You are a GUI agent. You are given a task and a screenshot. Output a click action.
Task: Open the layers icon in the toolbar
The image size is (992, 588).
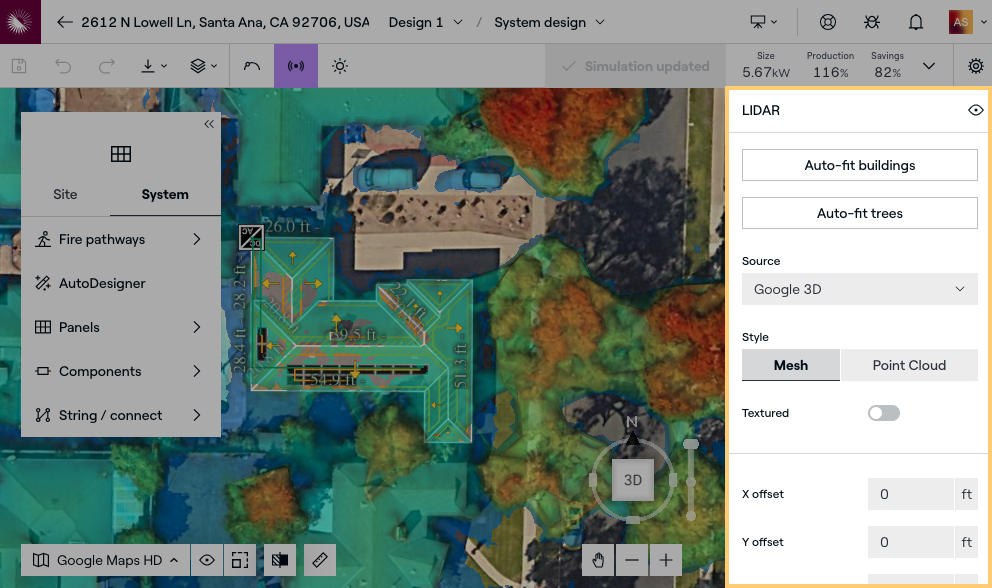pyautogui.click(x=197, y=65)
